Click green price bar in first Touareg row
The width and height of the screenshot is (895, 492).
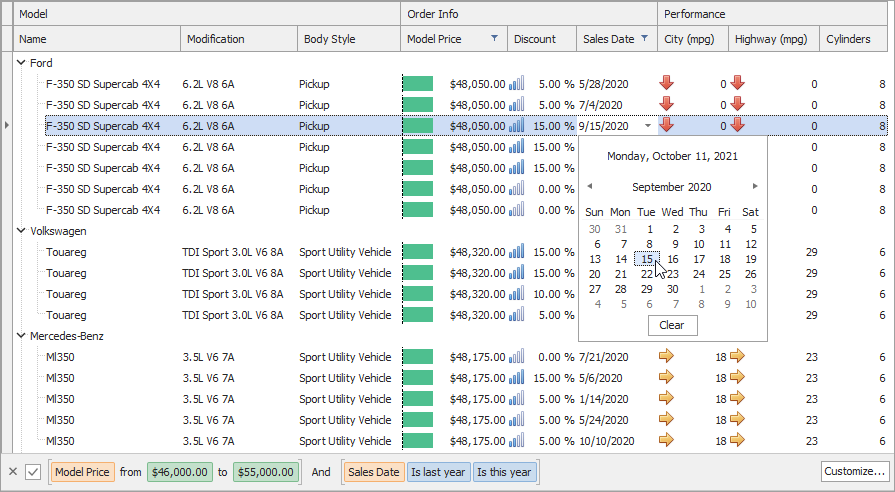coord(418,252)
